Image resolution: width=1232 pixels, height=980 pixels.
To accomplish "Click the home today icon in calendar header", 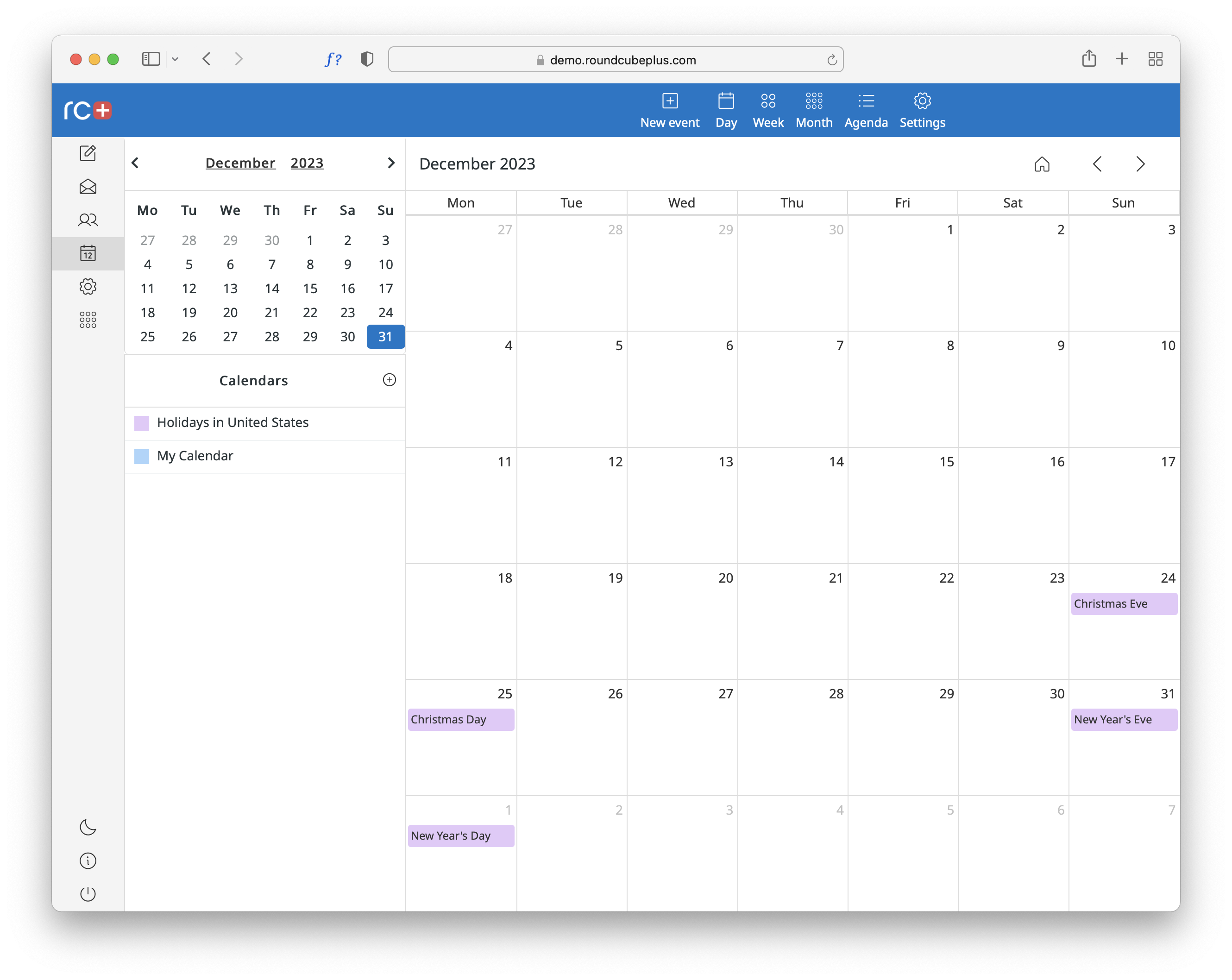I will [x=1042, y=164].
